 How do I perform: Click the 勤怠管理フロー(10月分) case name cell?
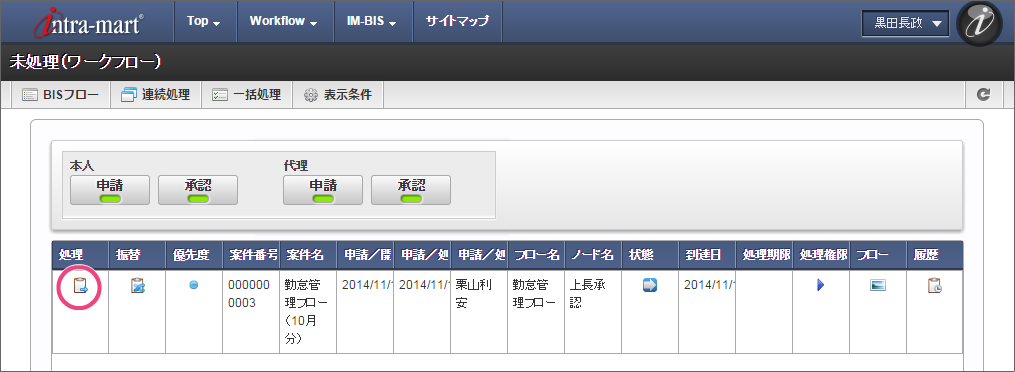[x=308, y=312]
